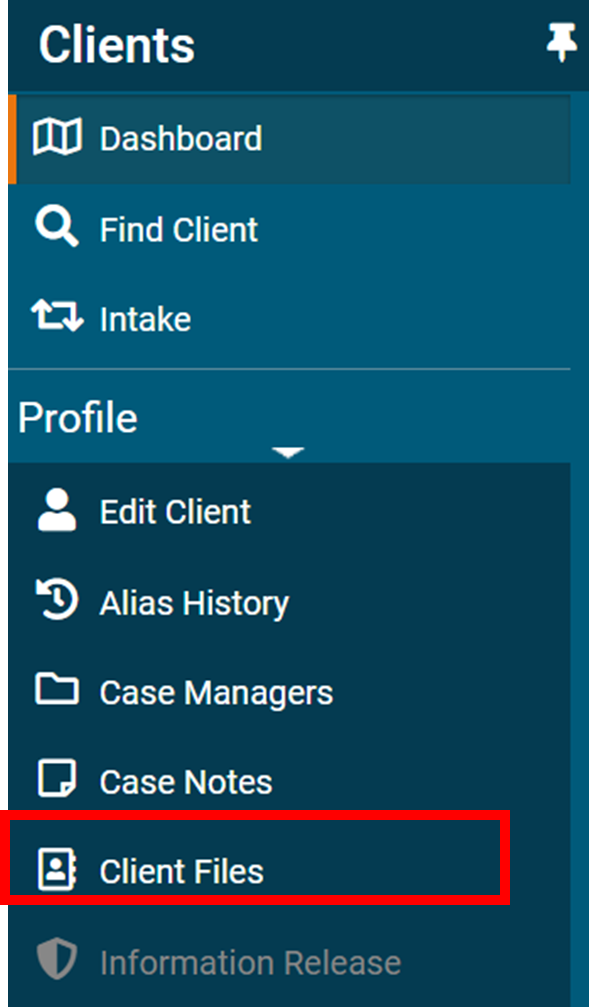Click the Alias History clock icon

point(58,601)
